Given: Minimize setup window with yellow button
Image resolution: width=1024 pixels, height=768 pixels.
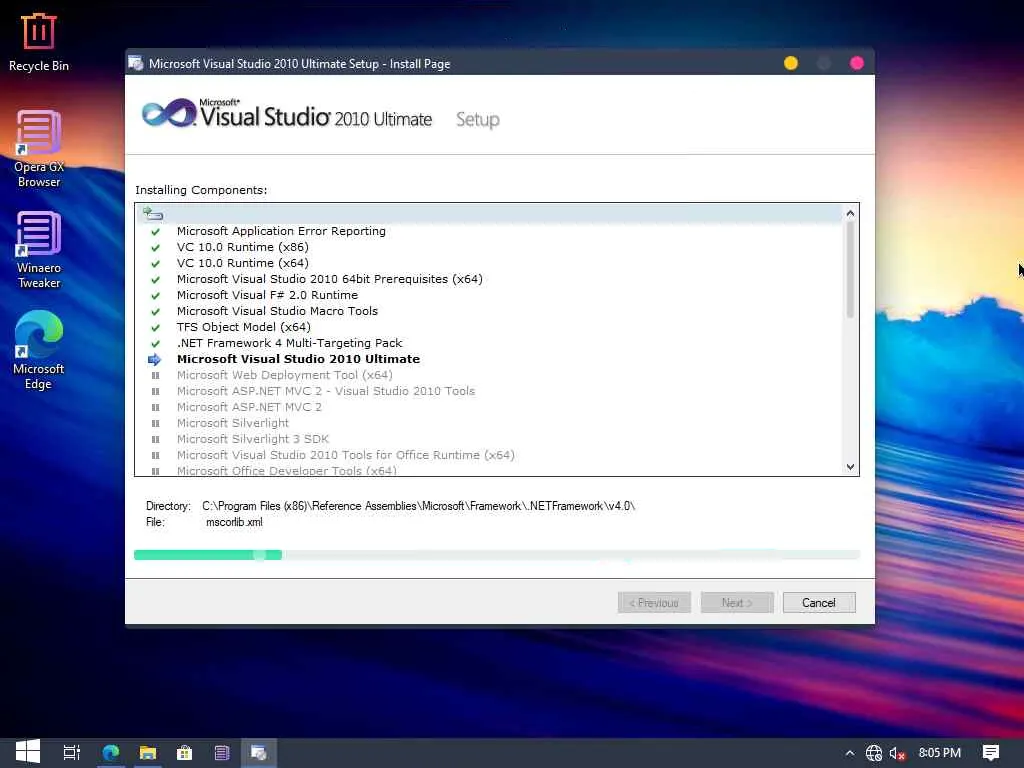Looking at the screenshot, I should tap(791, 63).
